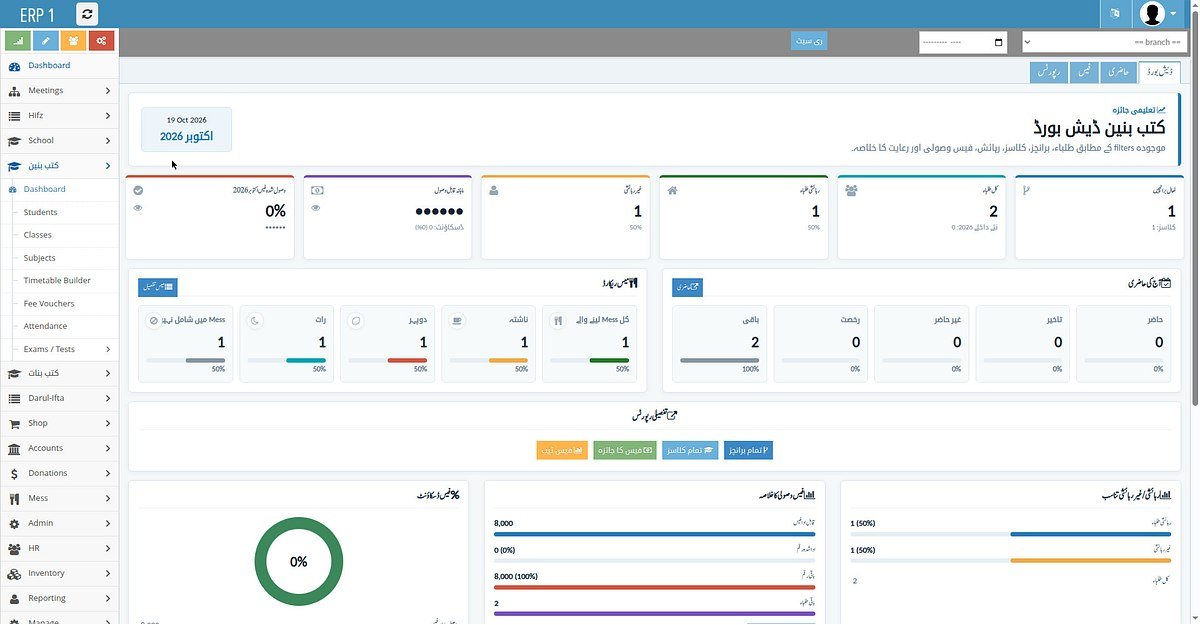
Task: Click the check-circle icon on collected fee card
Action: pos(138,190)
